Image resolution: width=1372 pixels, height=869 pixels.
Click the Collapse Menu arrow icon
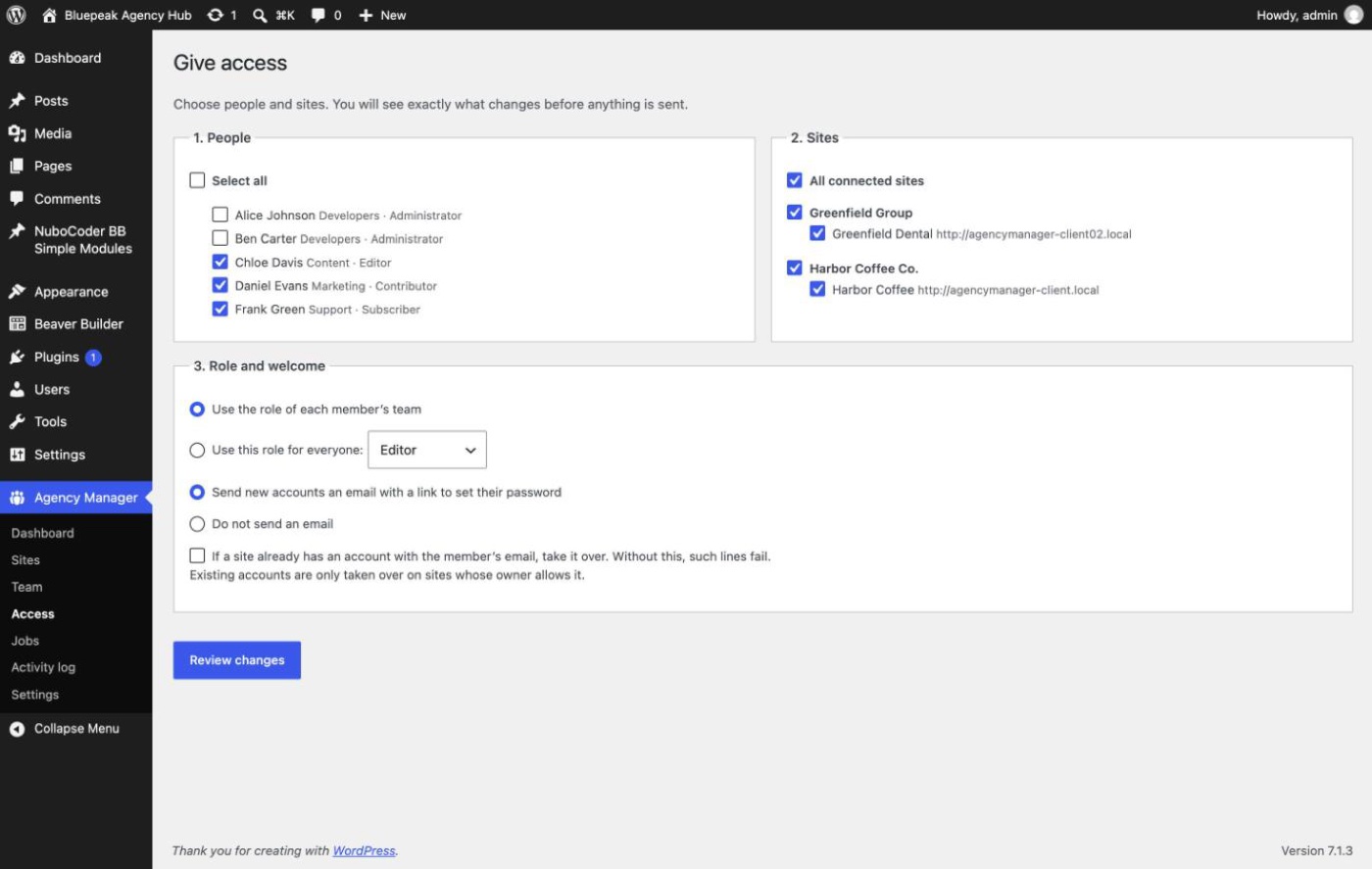pyautogui.click(x=17, y=729)
